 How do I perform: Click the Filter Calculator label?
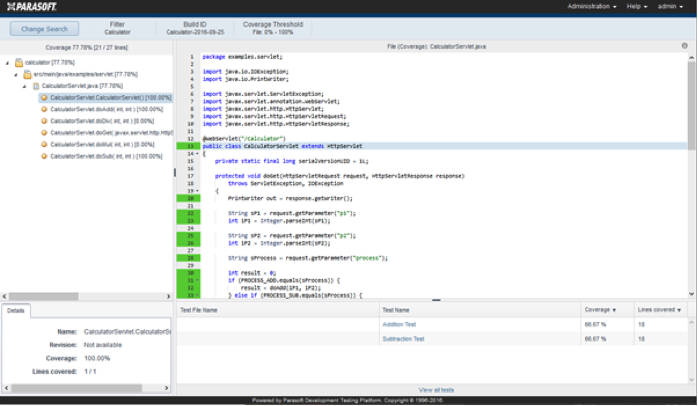(118, 28)
